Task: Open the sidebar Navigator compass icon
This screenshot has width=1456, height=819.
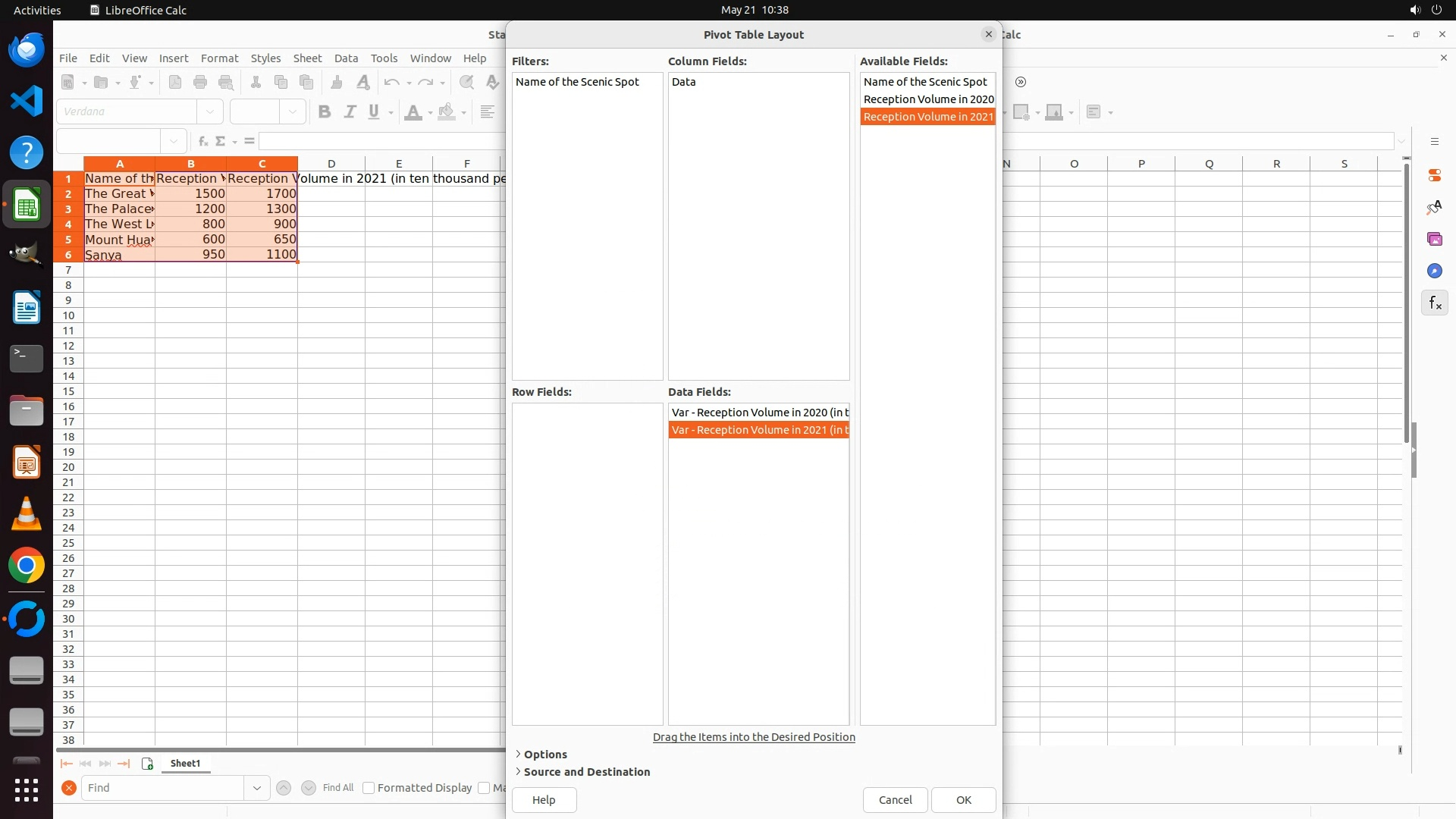Action: point(1434,271)
